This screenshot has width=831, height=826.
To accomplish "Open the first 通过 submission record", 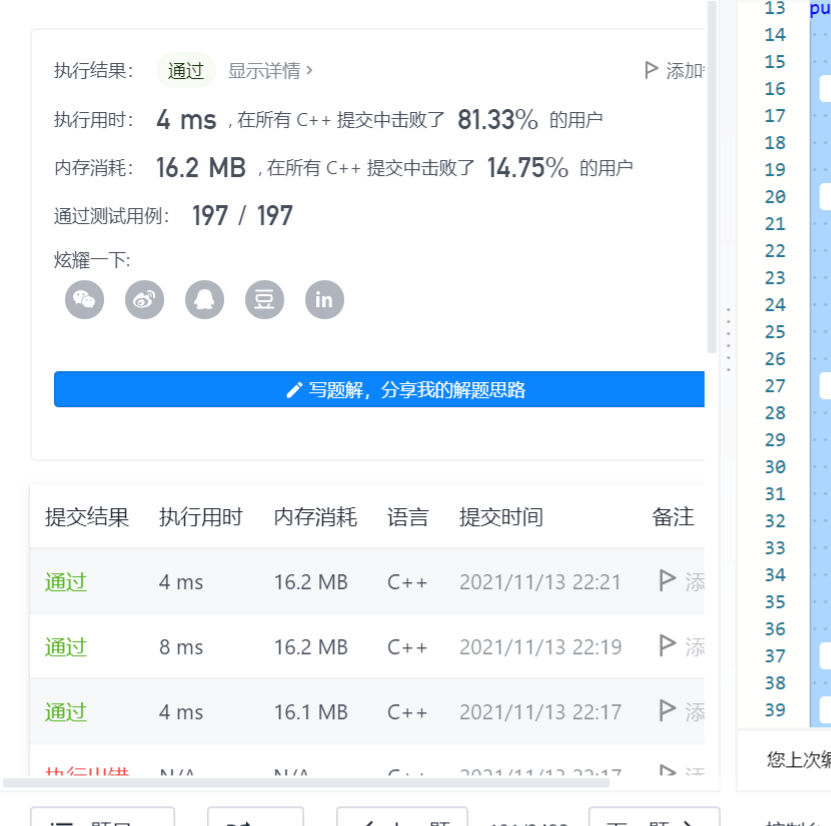I will (x=64, y=581).
